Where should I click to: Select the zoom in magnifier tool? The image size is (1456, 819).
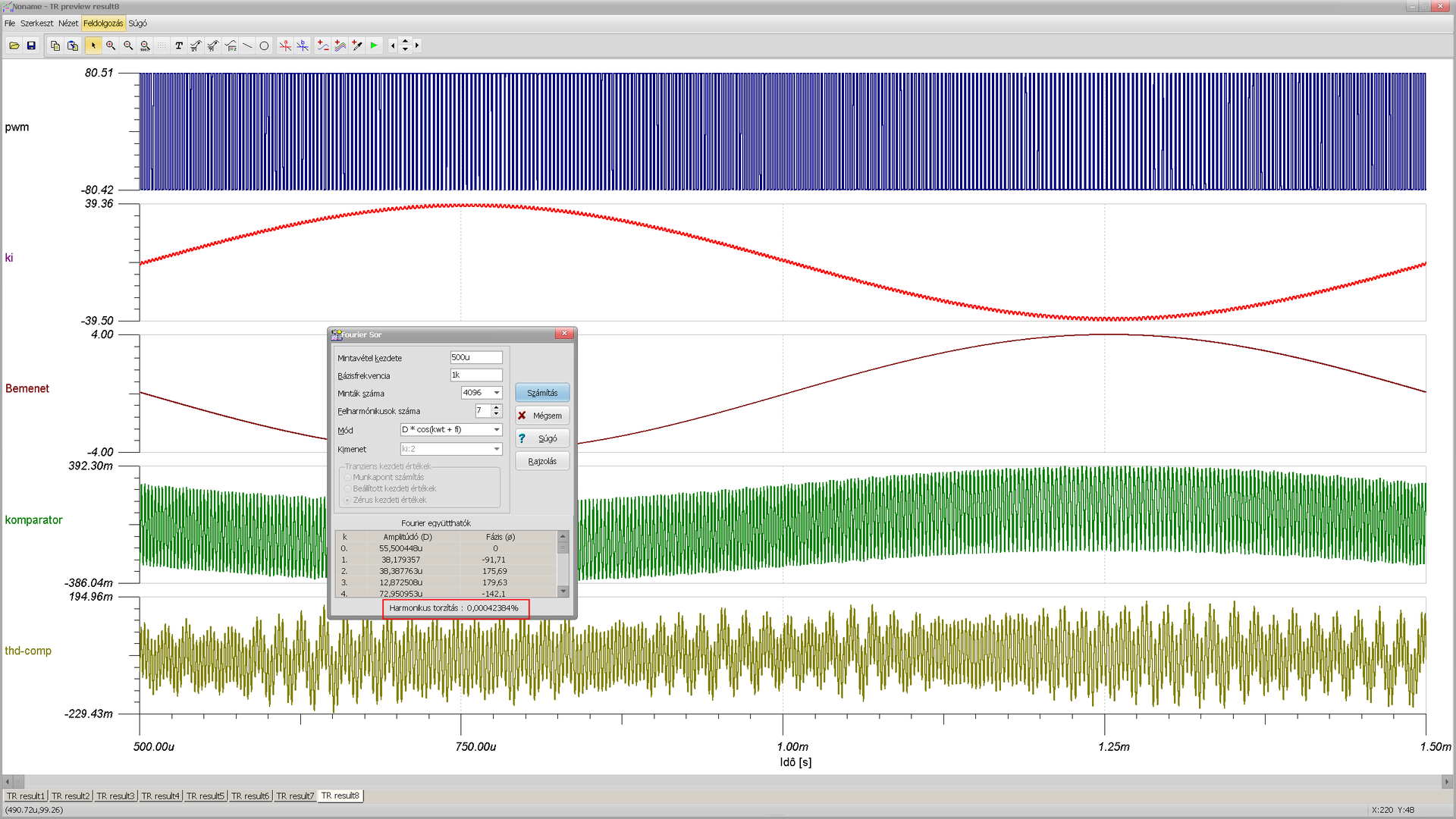click(111, 45)
